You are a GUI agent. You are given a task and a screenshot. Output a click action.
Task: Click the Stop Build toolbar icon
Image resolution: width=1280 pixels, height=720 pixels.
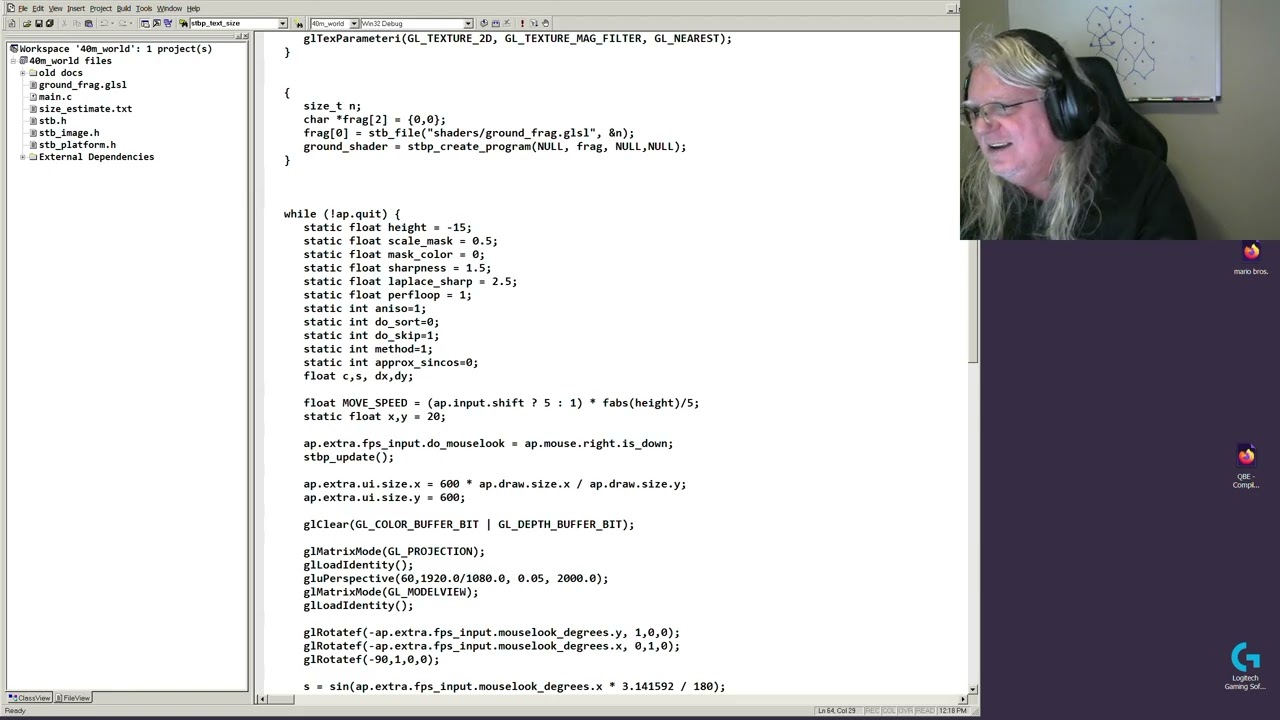click(x=507, y=24)
